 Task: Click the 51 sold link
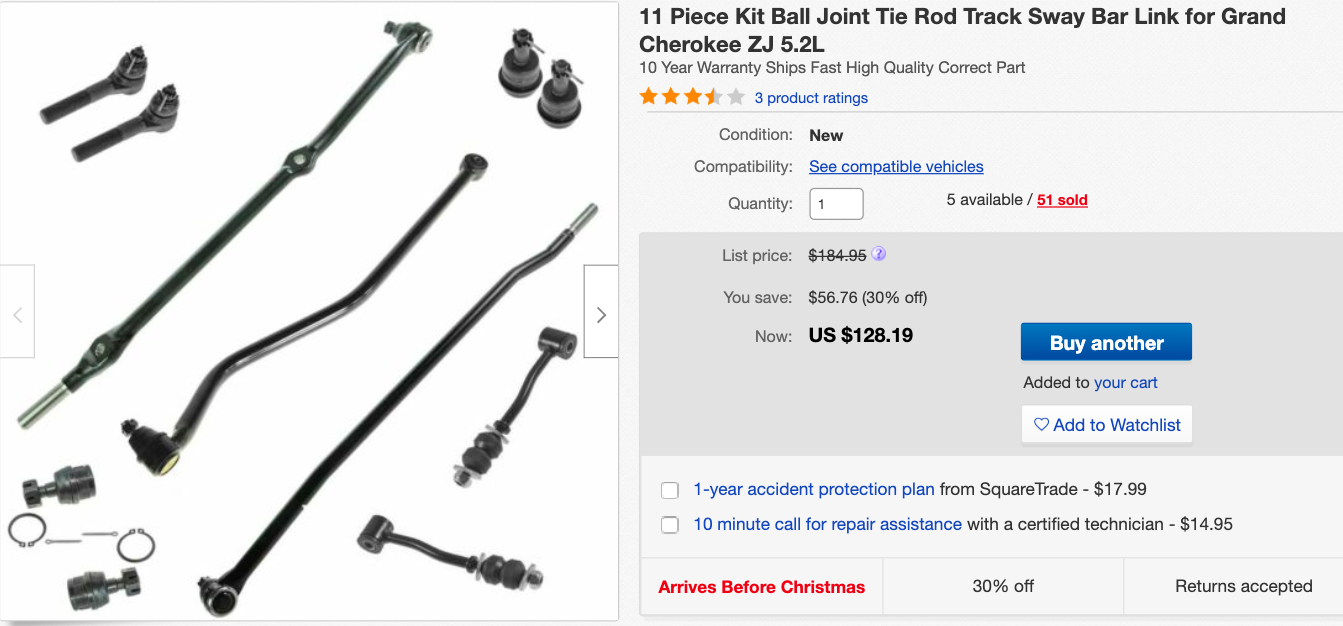[1062, 200]
